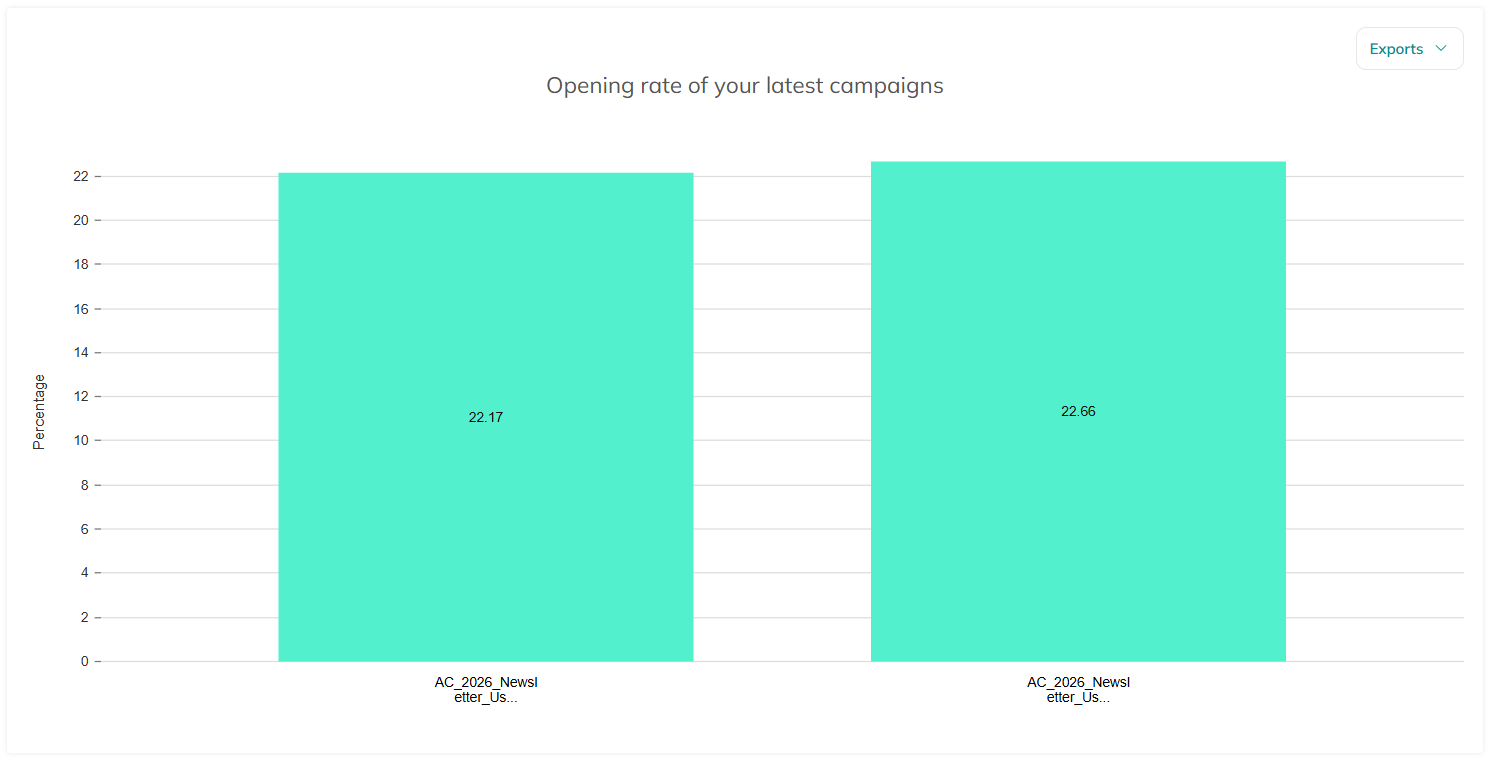
Task: Click the 10 tick on the y-axis
Action: tap(81, 441)
